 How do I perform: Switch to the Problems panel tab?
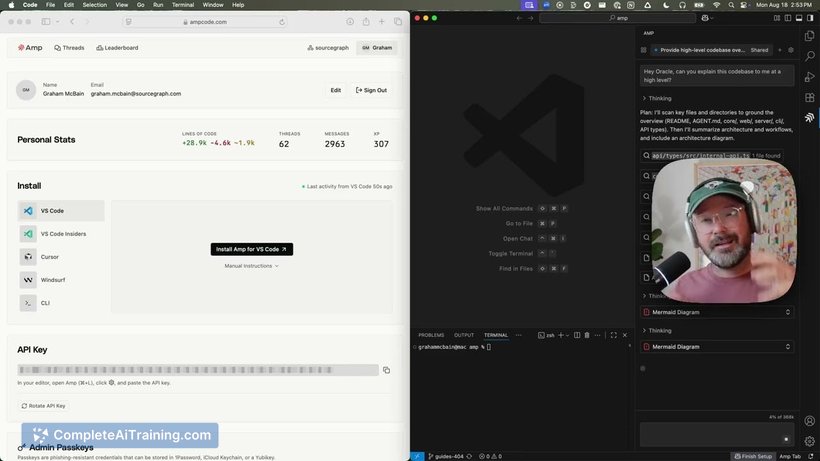(431, 335)
